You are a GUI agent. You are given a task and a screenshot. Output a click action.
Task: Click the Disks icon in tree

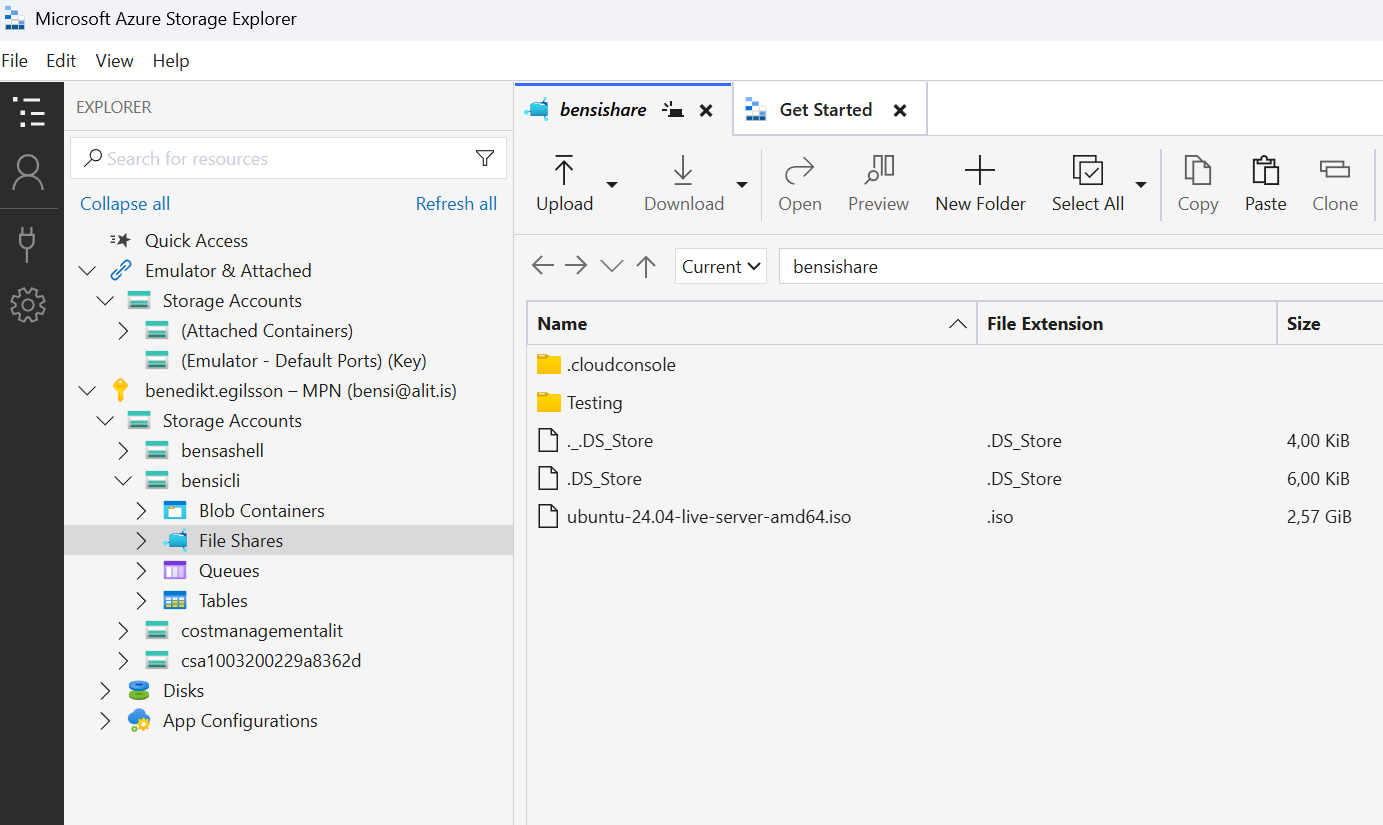139,690
